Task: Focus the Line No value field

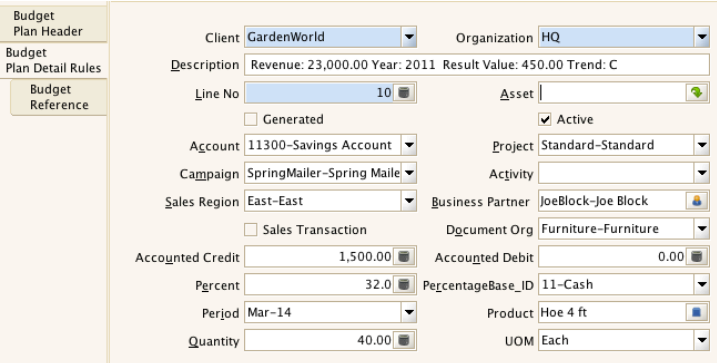Action: coord(319,93)
